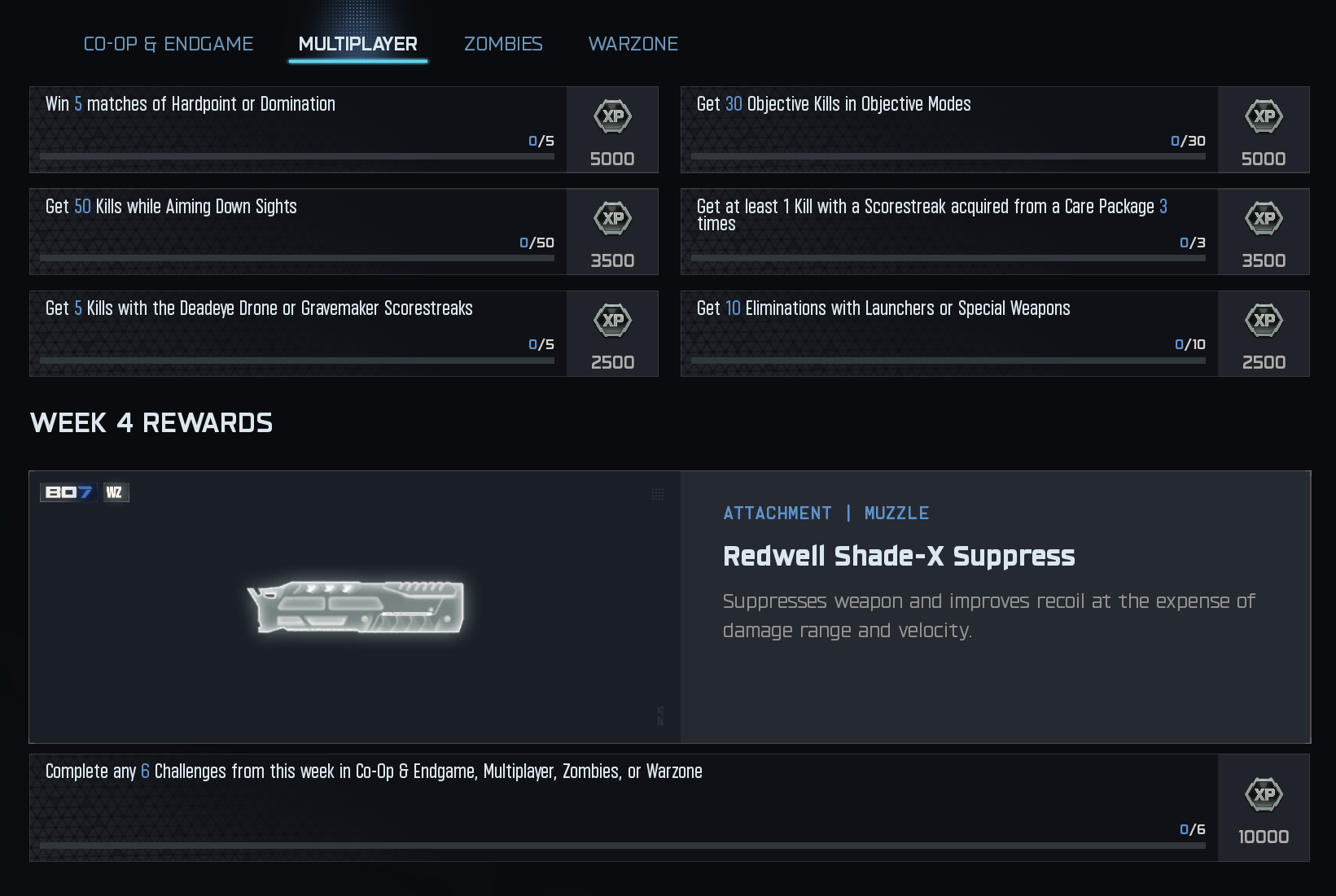Click the BO7 game badge icon

click(x=68, y=492)
